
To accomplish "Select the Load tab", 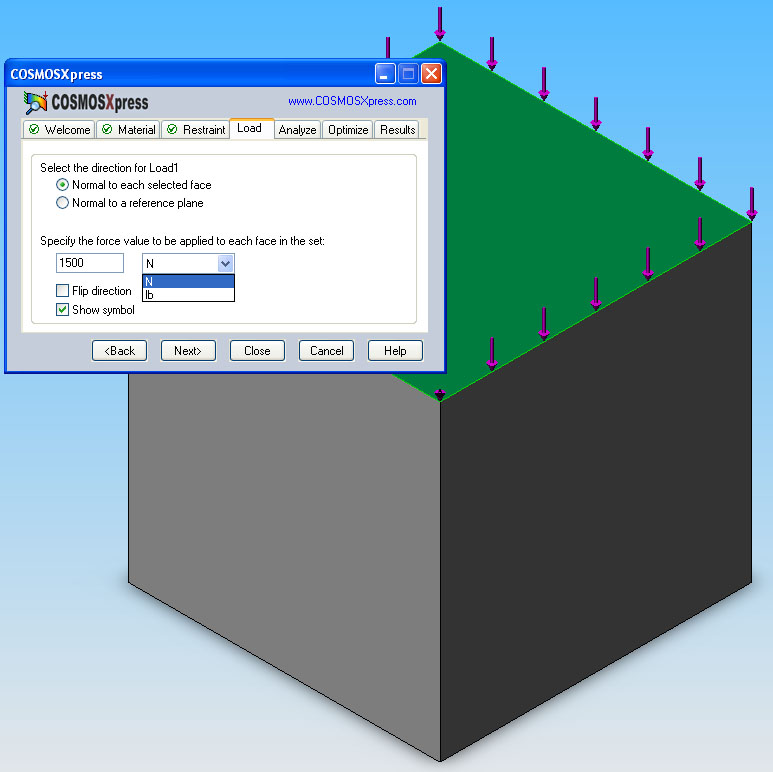I will 252,128.
